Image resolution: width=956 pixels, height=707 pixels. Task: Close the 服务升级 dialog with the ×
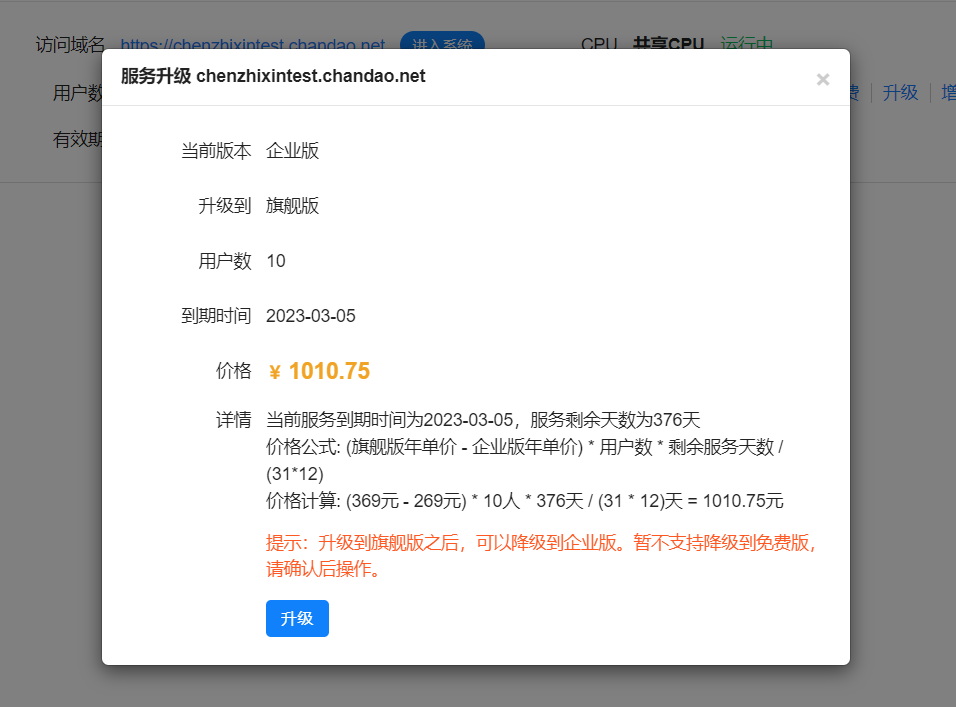click(823, 79)
